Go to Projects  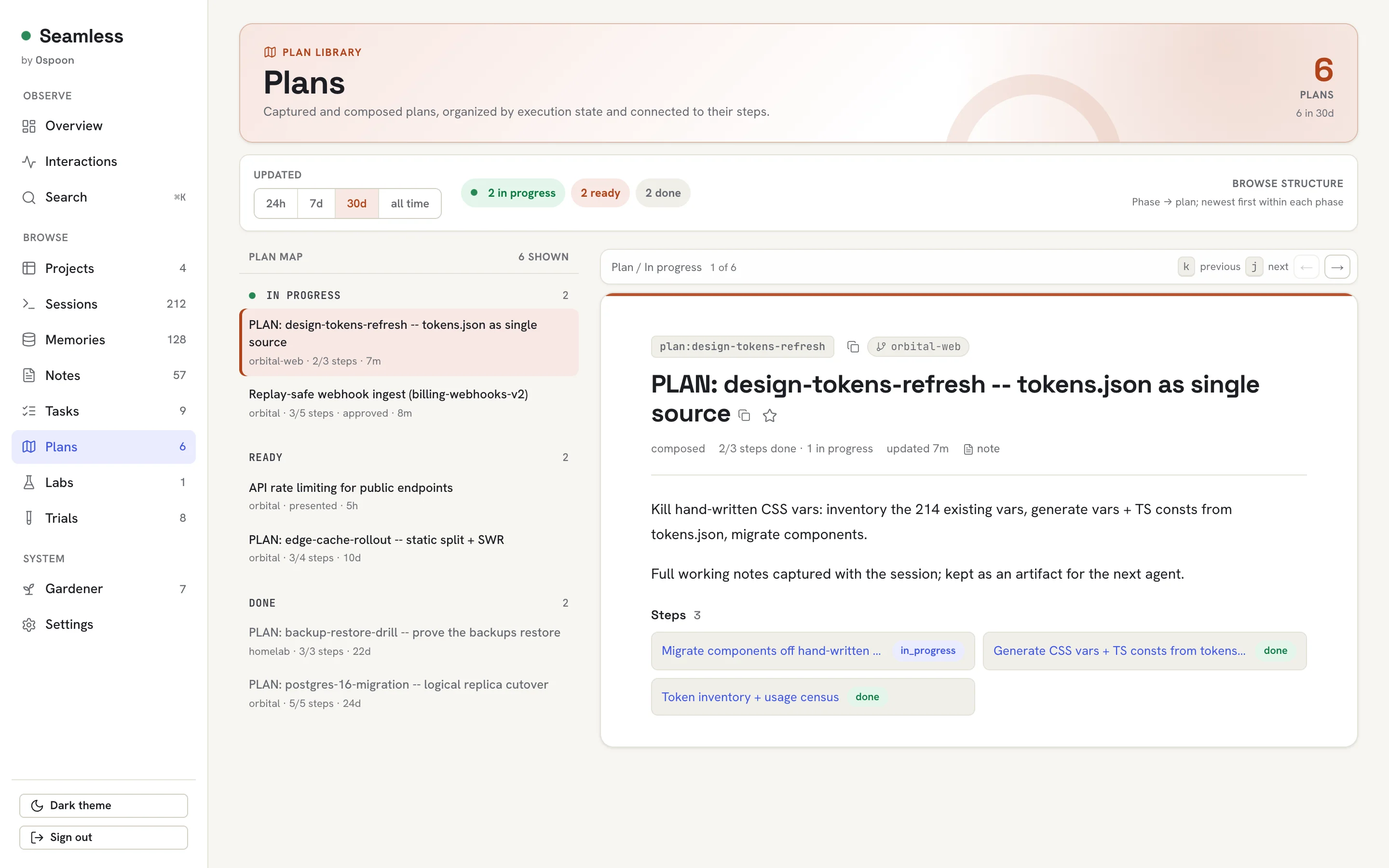click(103, 268)
